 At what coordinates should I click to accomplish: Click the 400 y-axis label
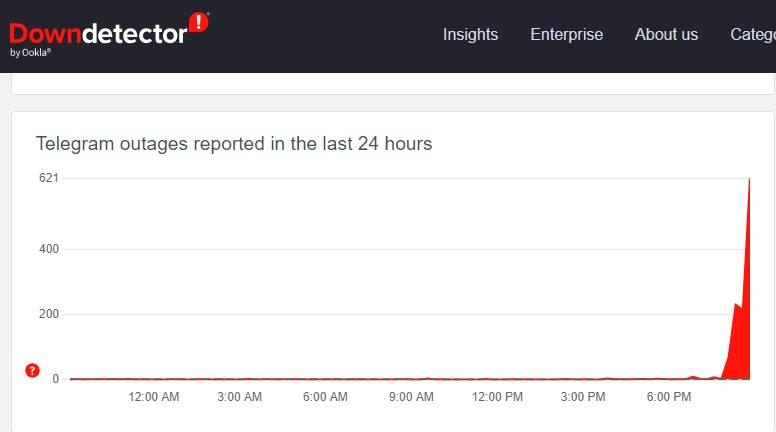49,249
